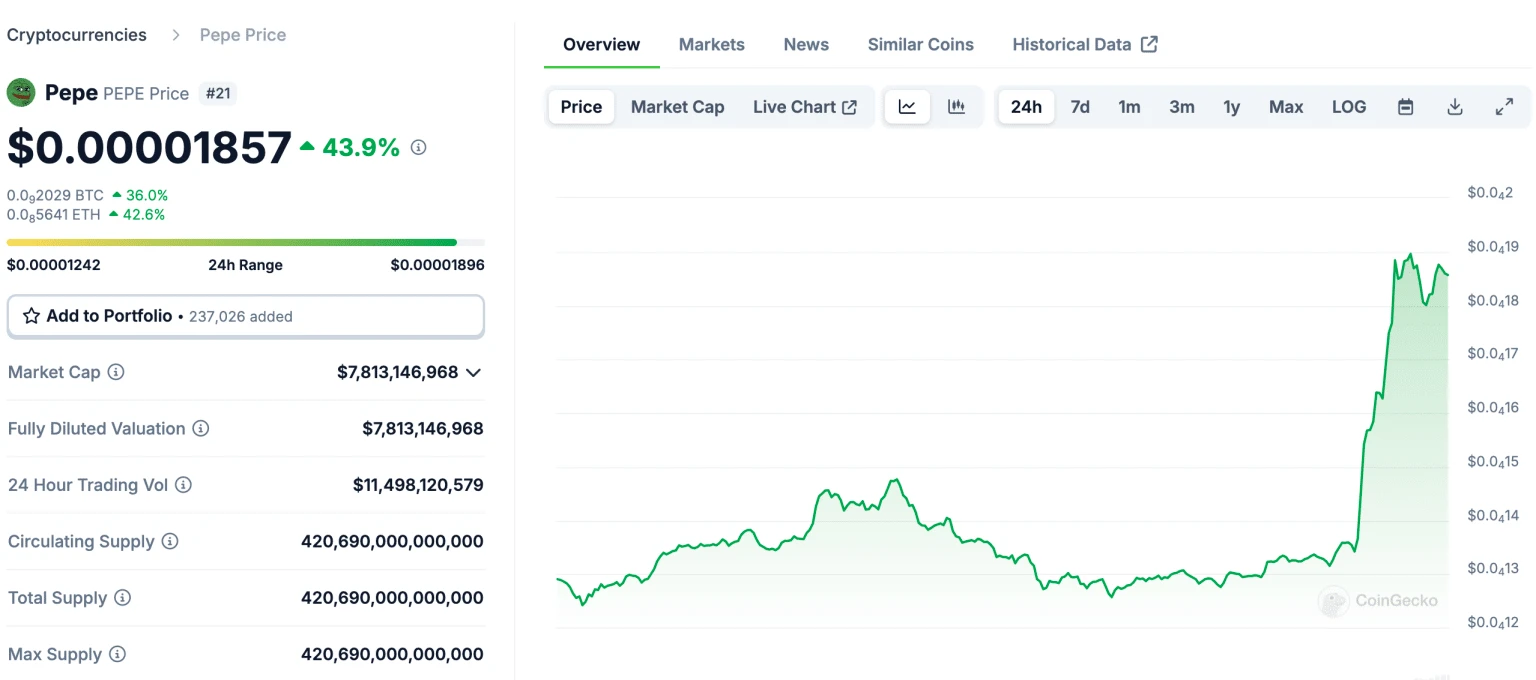The height and width of the screenshot is (680, 1536).
Task: Switch to the candlestick chart view icon
Action: point(956,107)
